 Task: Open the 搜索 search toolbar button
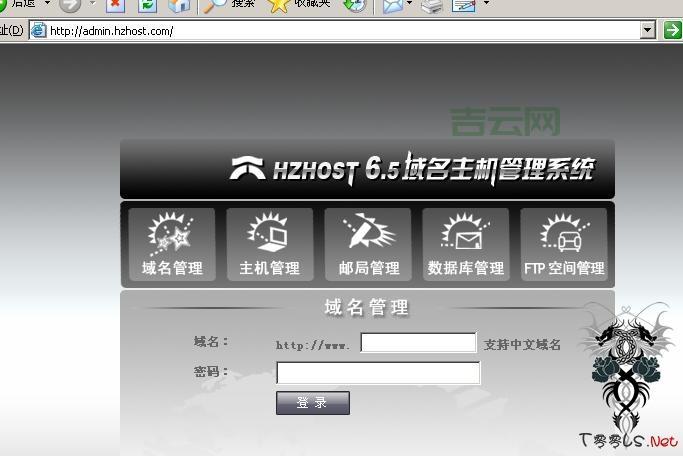point(229,5)
